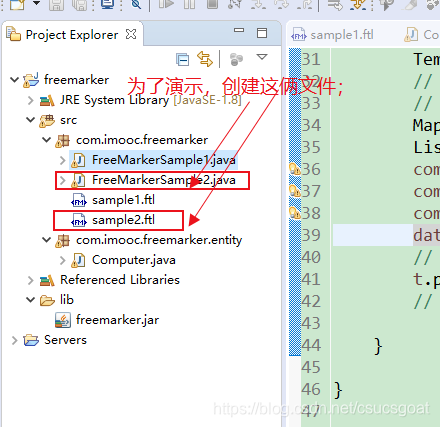440x427 pixels.
Task: Open the New dropdown arrow in toolbar
Action: pos(37,3)
